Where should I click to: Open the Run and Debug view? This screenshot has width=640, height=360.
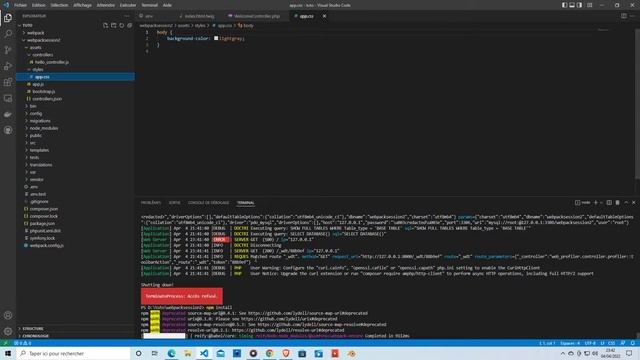click(x=8, y=66)
